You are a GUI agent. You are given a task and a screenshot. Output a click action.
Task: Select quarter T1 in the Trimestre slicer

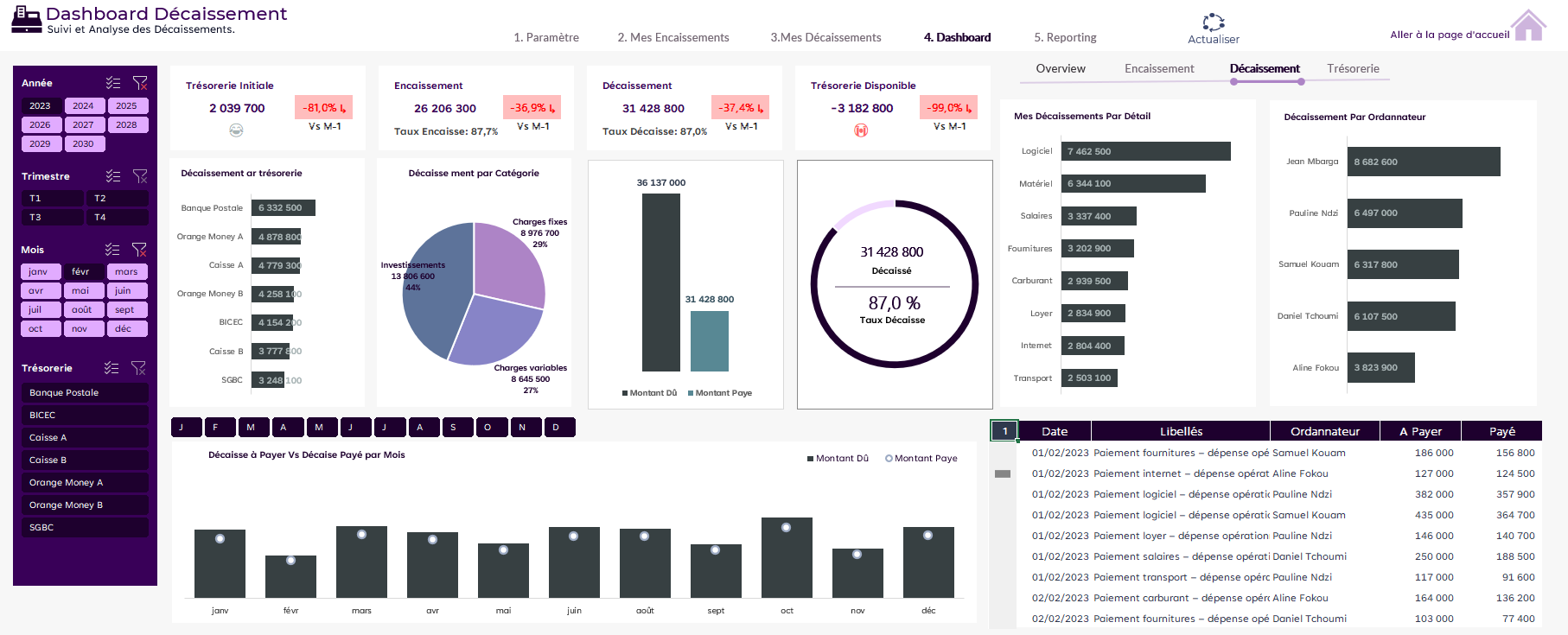click(52, 198)
